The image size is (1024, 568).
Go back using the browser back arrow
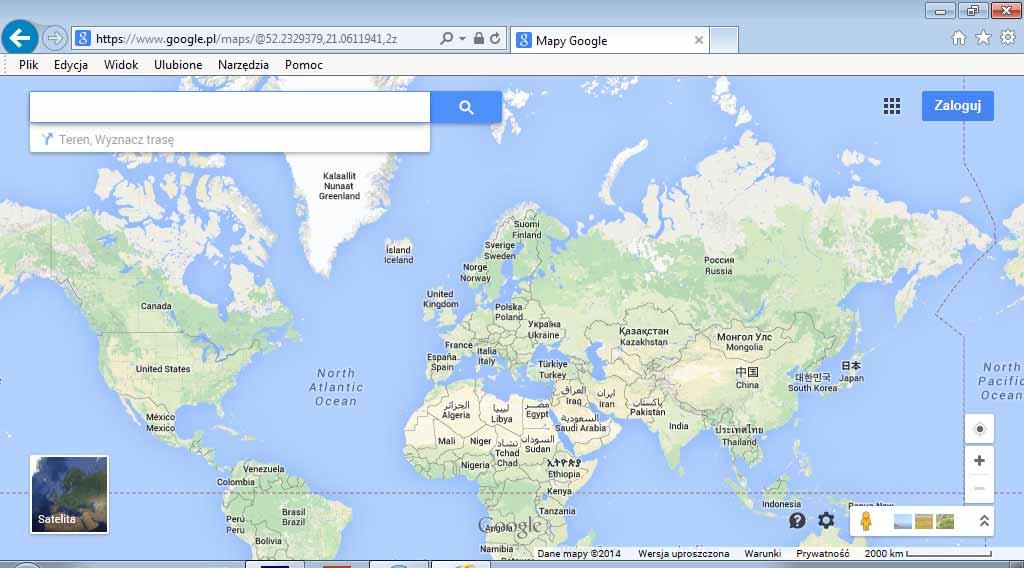[20, 38]
